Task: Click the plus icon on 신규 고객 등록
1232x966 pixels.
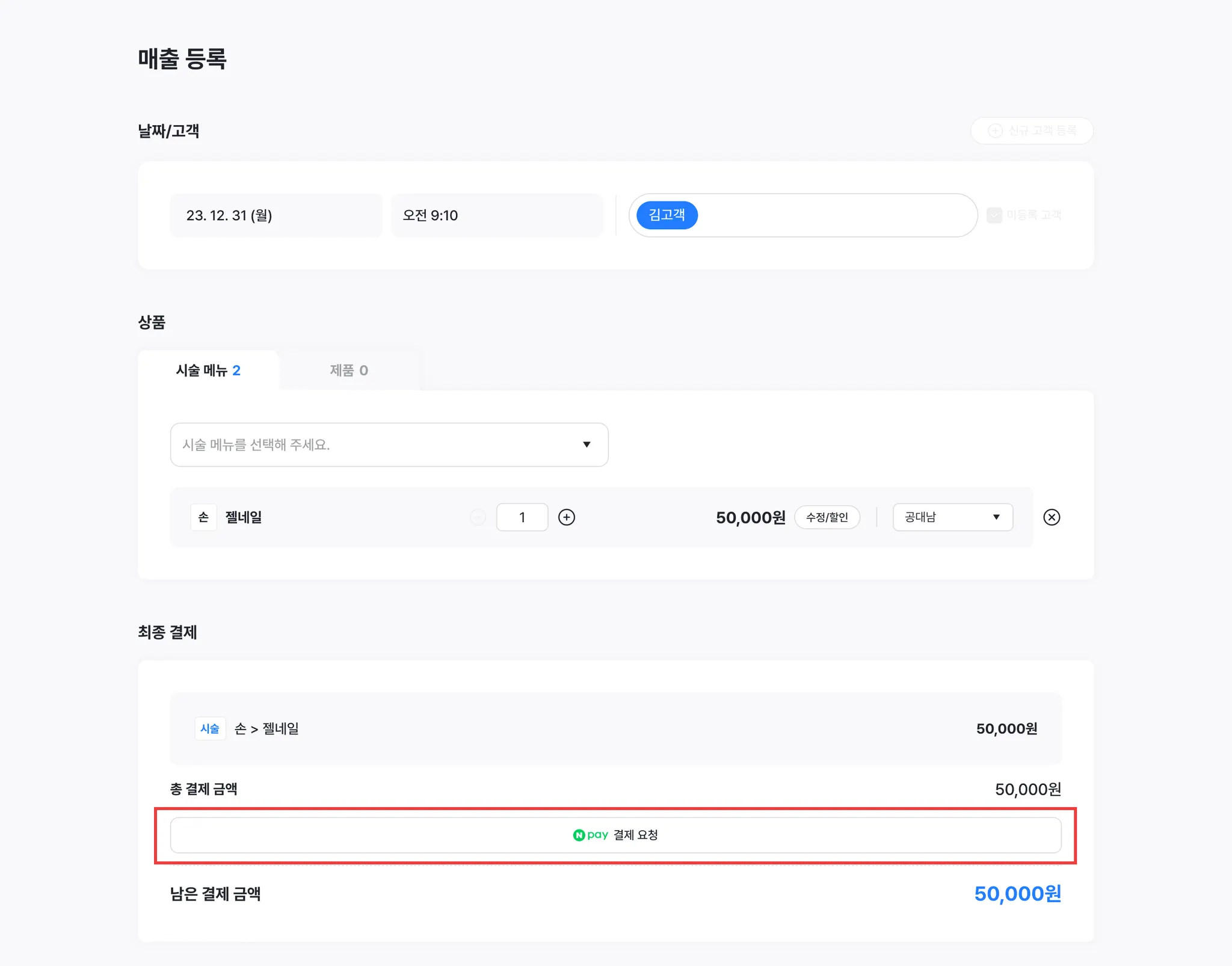Action: (x=996, y=131)
